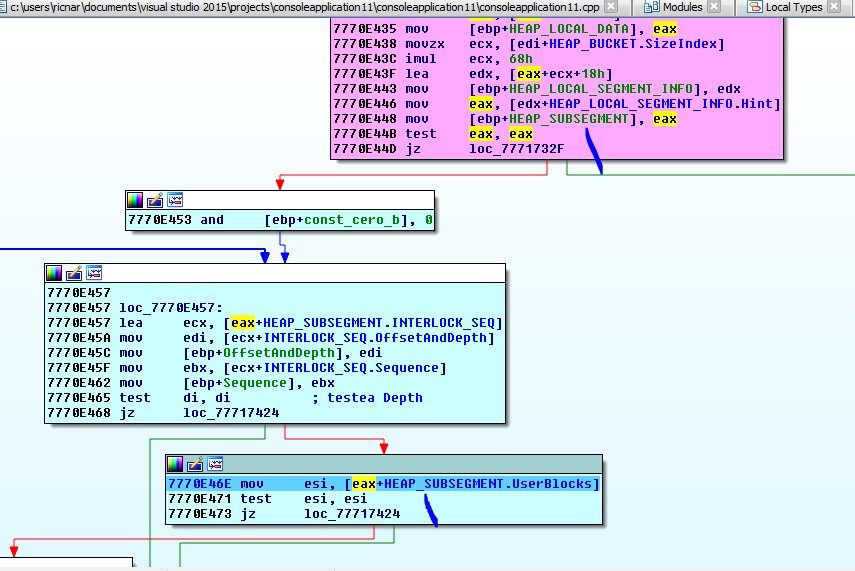
Task: Click graph view icon on the 7770E453 node
Action: pos(175,200)
